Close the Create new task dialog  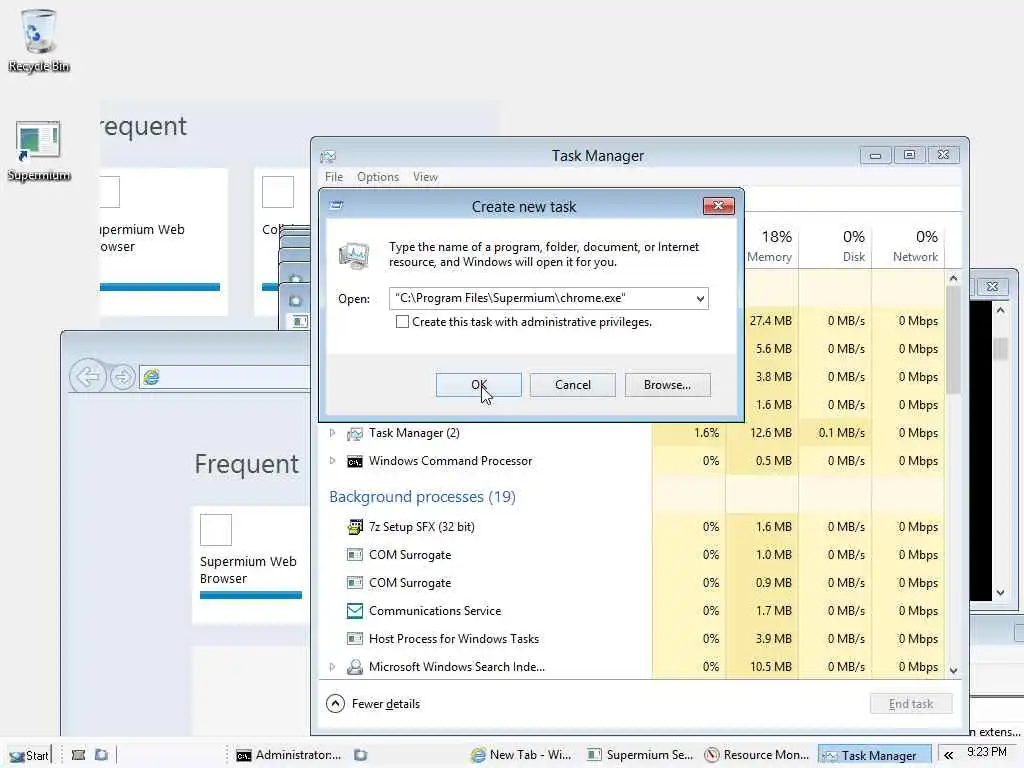pos(718,206)
